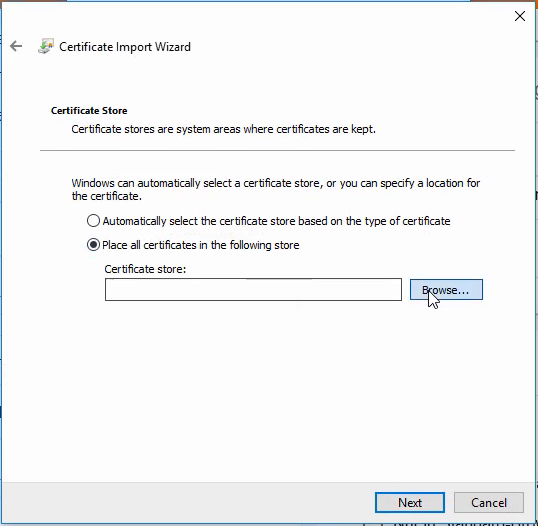Click the 'Automatically select the certificate store' label text
538x526 pixels.
[x=276, y=221]
